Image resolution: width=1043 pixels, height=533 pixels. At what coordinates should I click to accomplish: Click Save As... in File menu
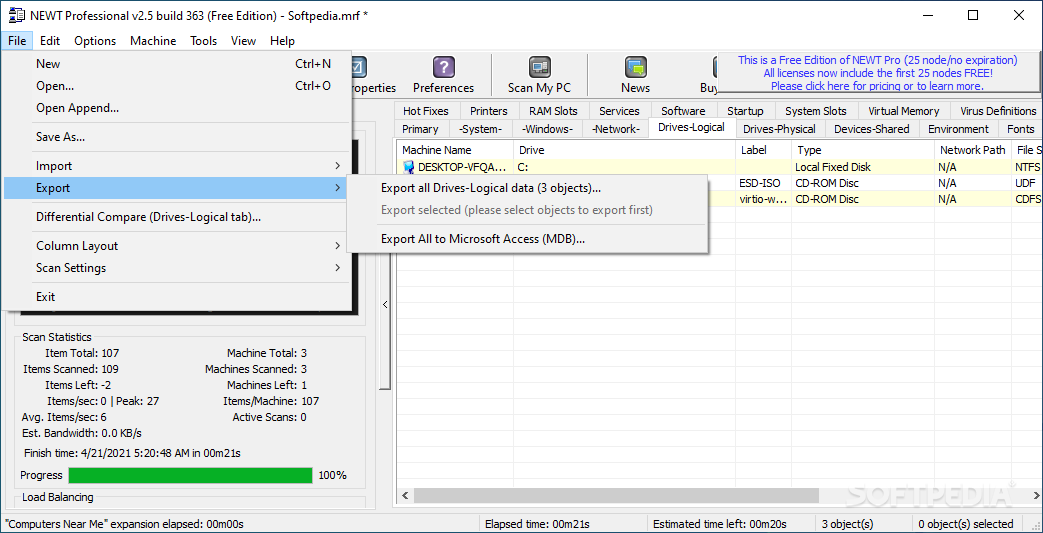(x=176, y=137)
